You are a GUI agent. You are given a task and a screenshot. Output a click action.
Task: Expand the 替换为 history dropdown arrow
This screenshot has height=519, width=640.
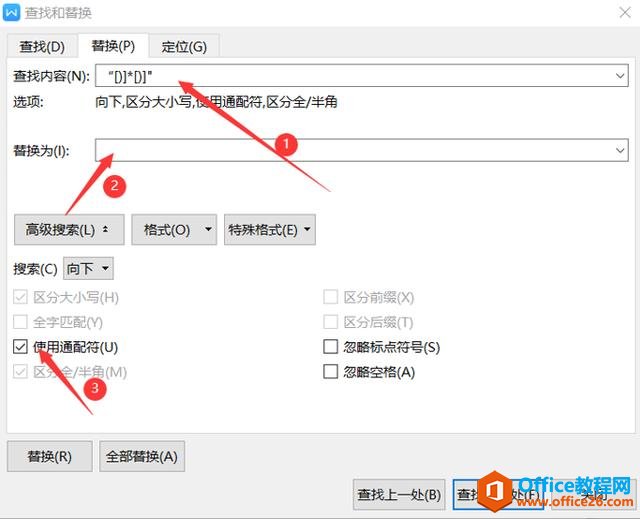click(620, 151)
